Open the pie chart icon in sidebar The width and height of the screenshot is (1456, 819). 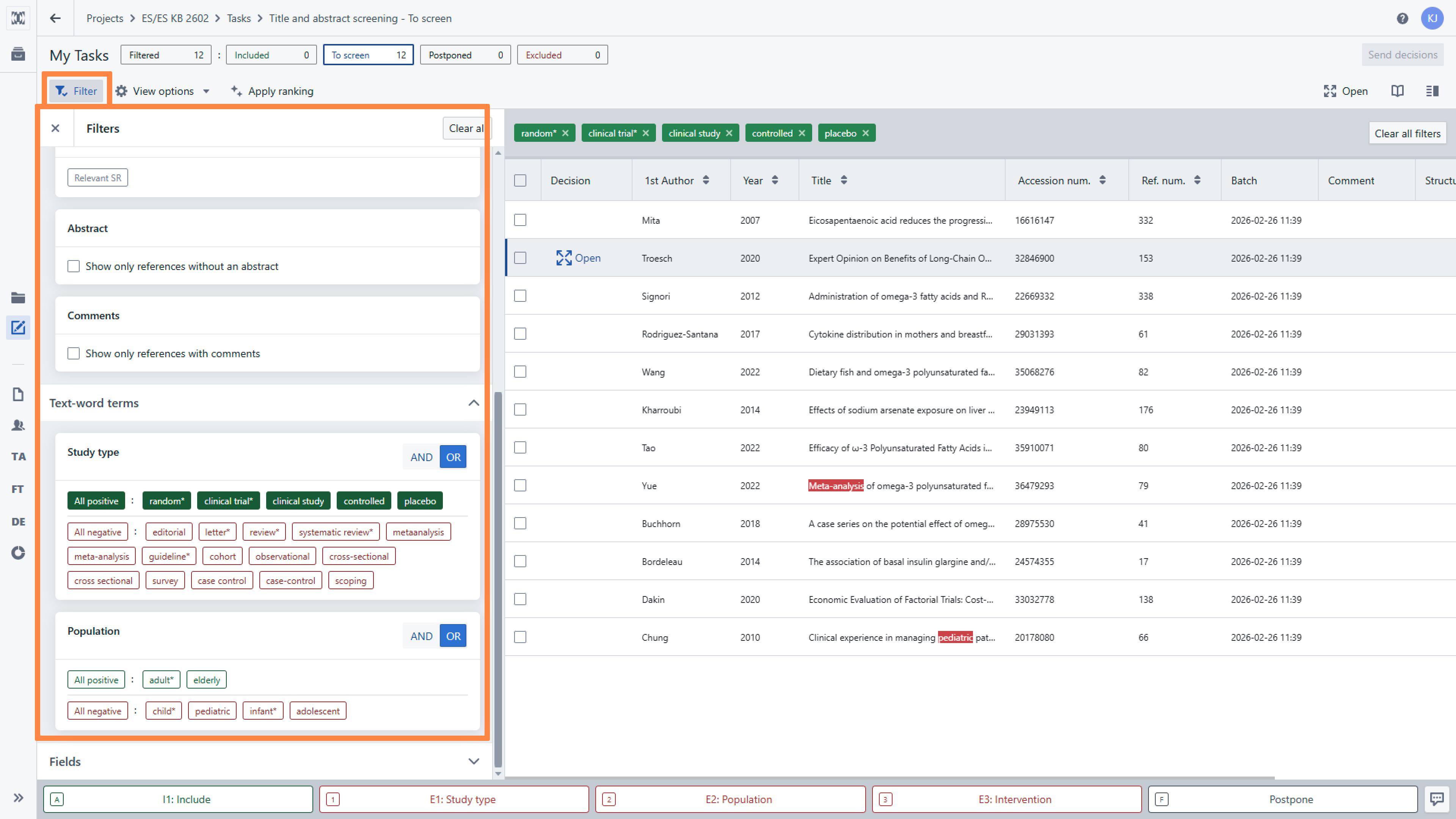tap(18, 553)
